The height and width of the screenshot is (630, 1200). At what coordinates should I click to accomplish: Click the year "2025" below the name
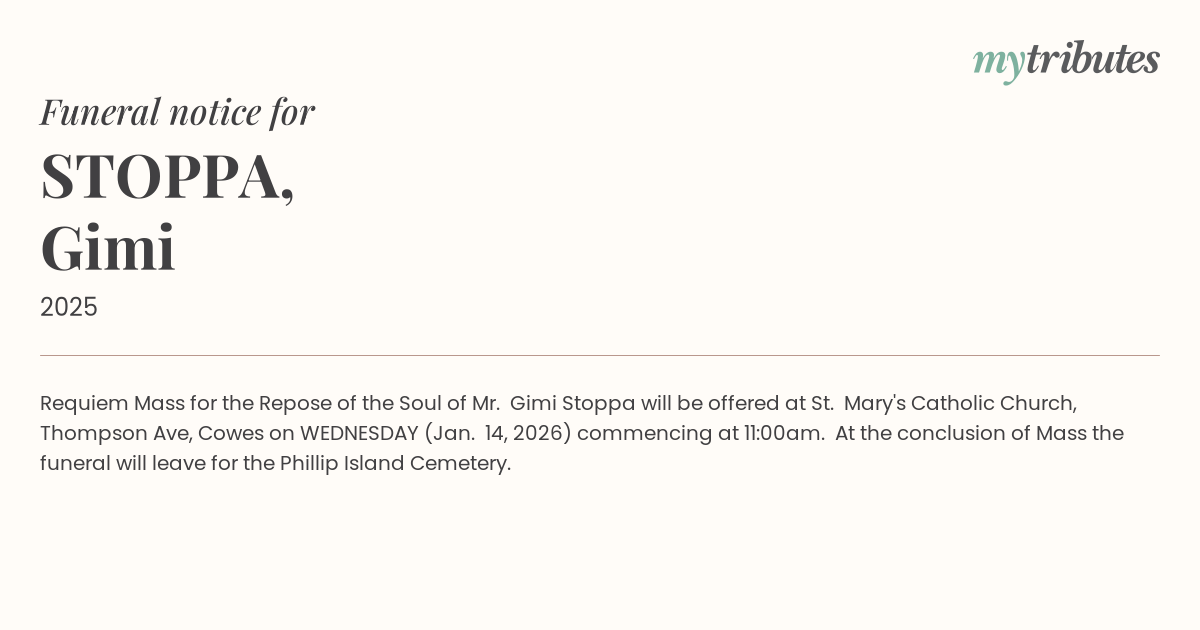point(69,307)
